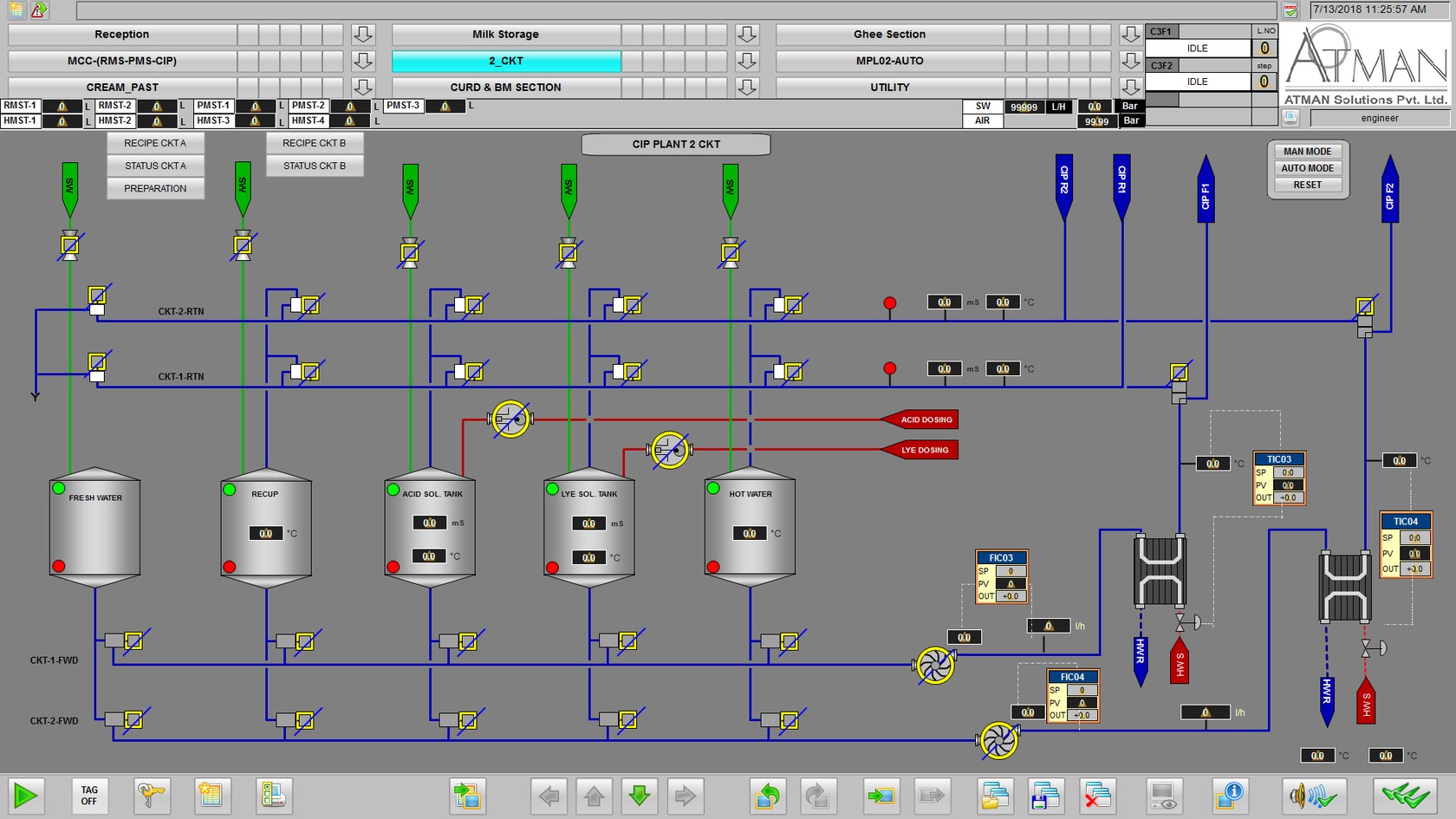Click the valve above Hot Water tank
Screen dimensions: 1456x819
[731, 253]
